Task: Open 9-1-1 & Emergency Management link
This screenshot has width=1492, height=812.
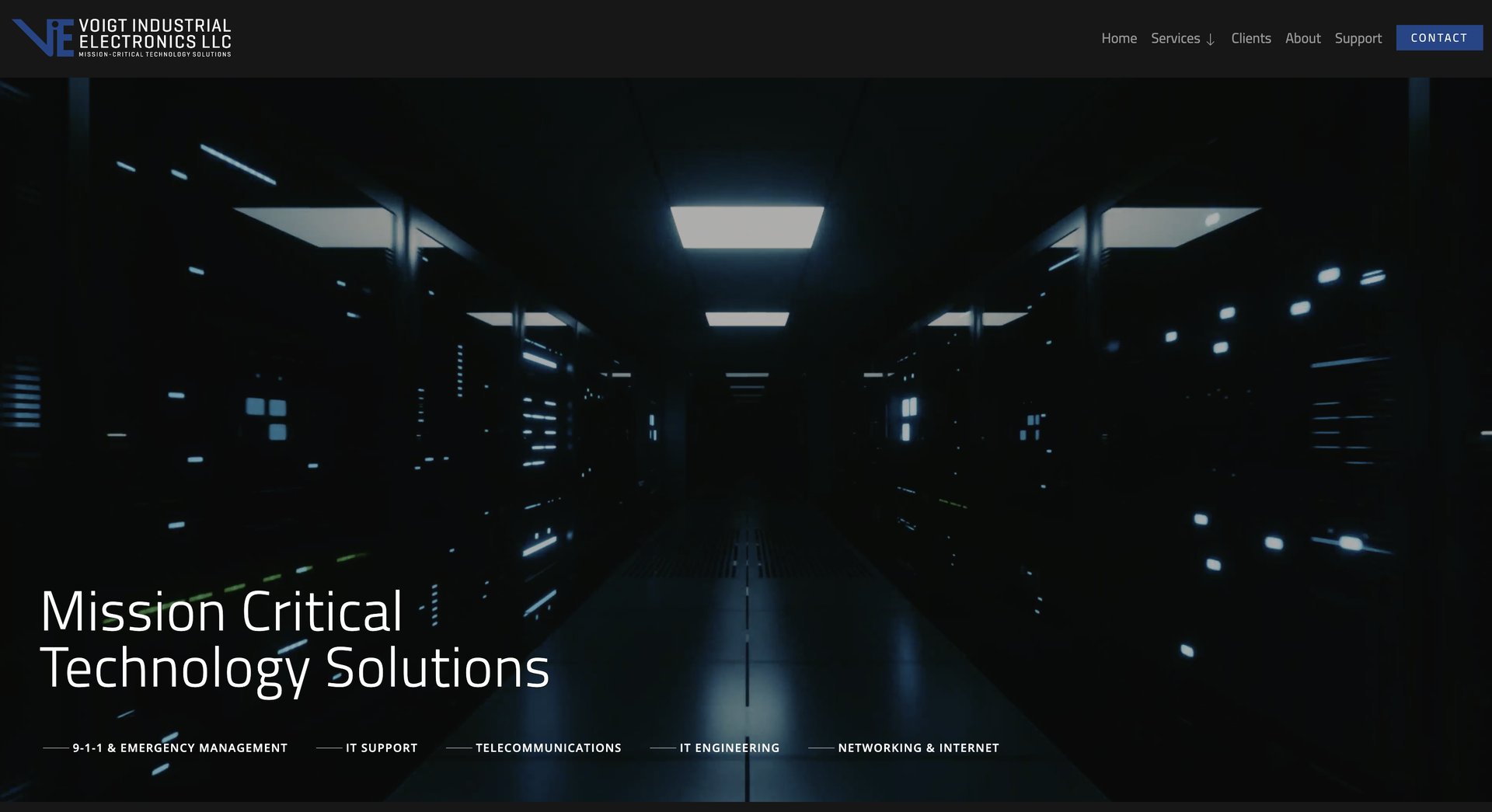Action: pyautogui.click(x=180, y=748)
